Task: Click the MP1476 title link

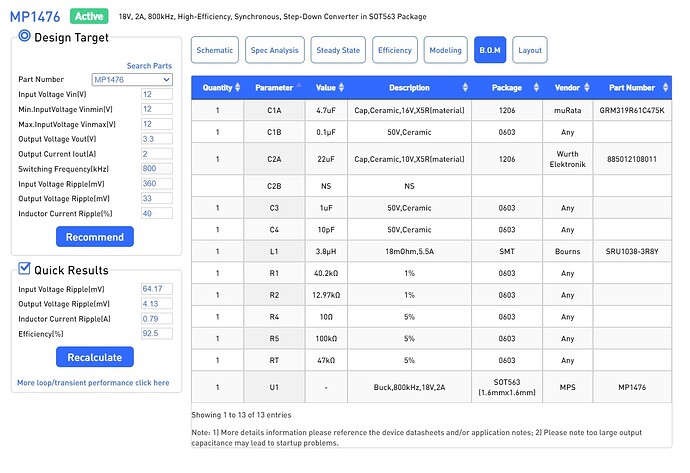Action: 35,17
